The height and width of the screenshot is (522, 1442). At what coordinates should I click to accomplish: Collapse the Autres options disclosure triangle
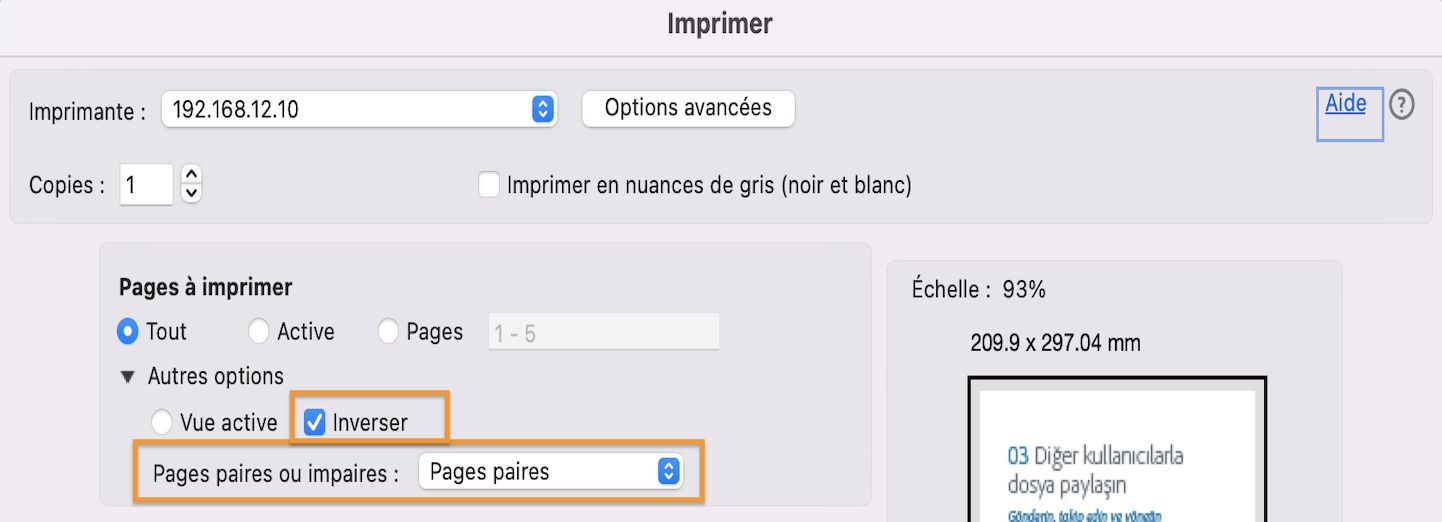(127, 377)
